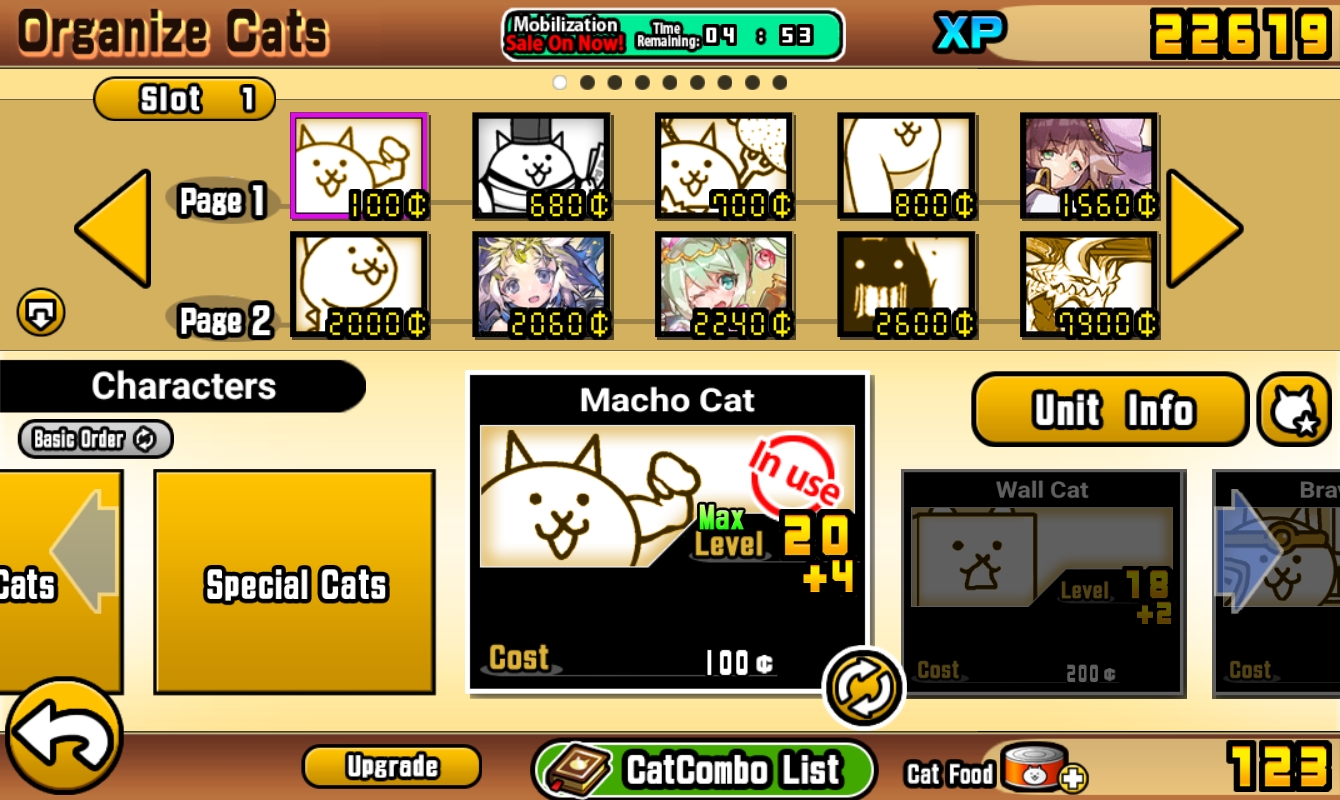Open the cat star favorites icon
This screenshot has height=800, width=1340.
point(1294,409)
